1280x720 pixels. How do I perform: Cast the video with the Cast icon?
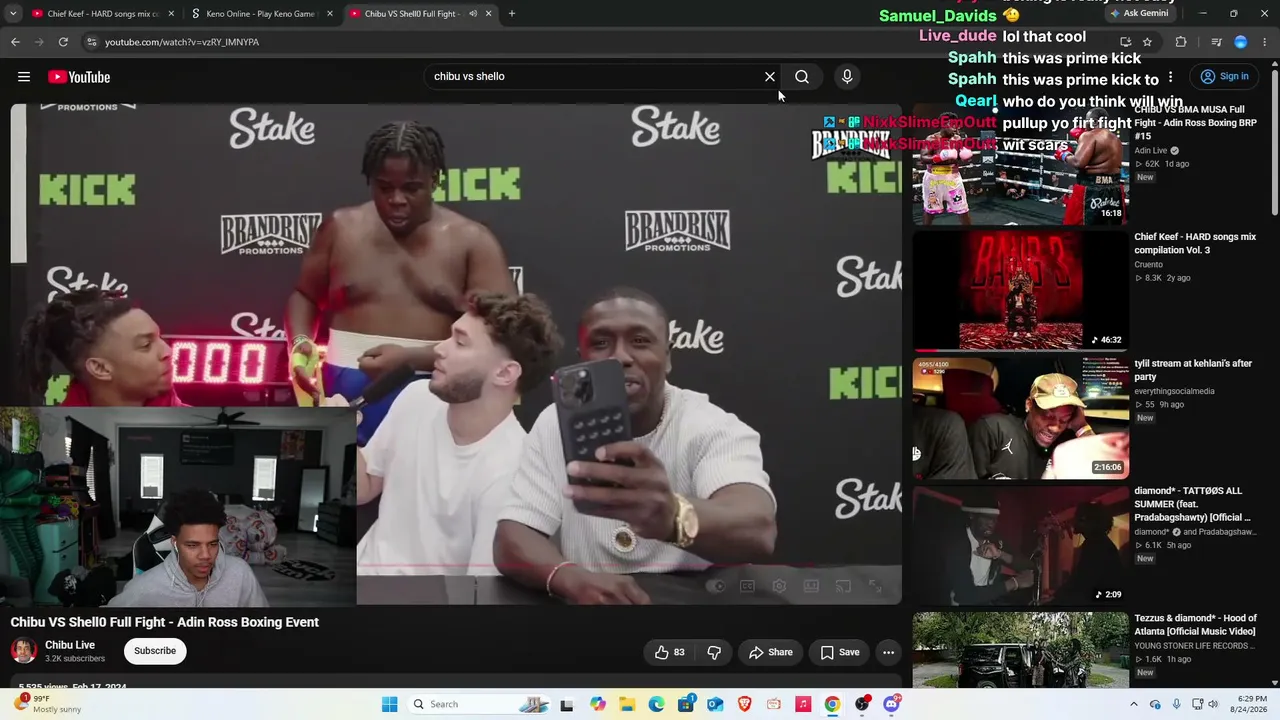[843, 586]
